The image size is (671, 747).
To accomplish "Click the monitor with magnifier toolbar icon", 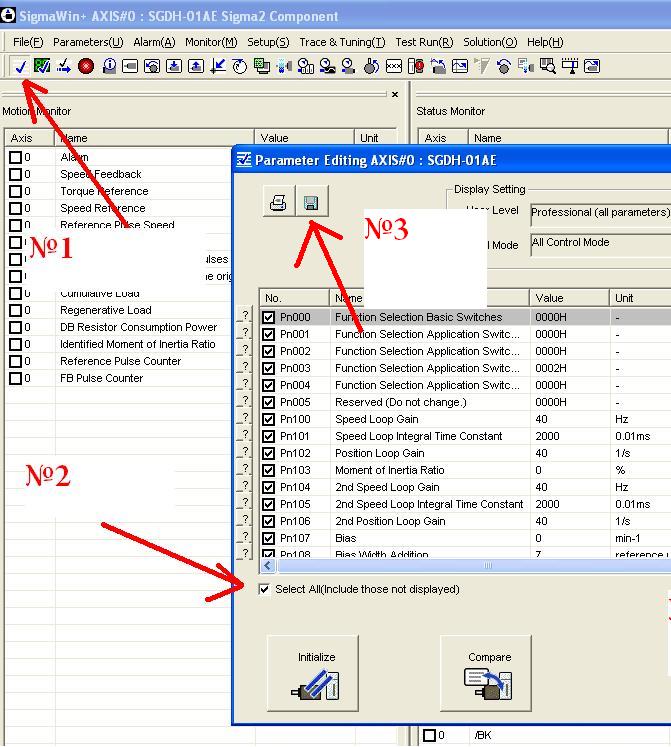I will coord(548,66).
